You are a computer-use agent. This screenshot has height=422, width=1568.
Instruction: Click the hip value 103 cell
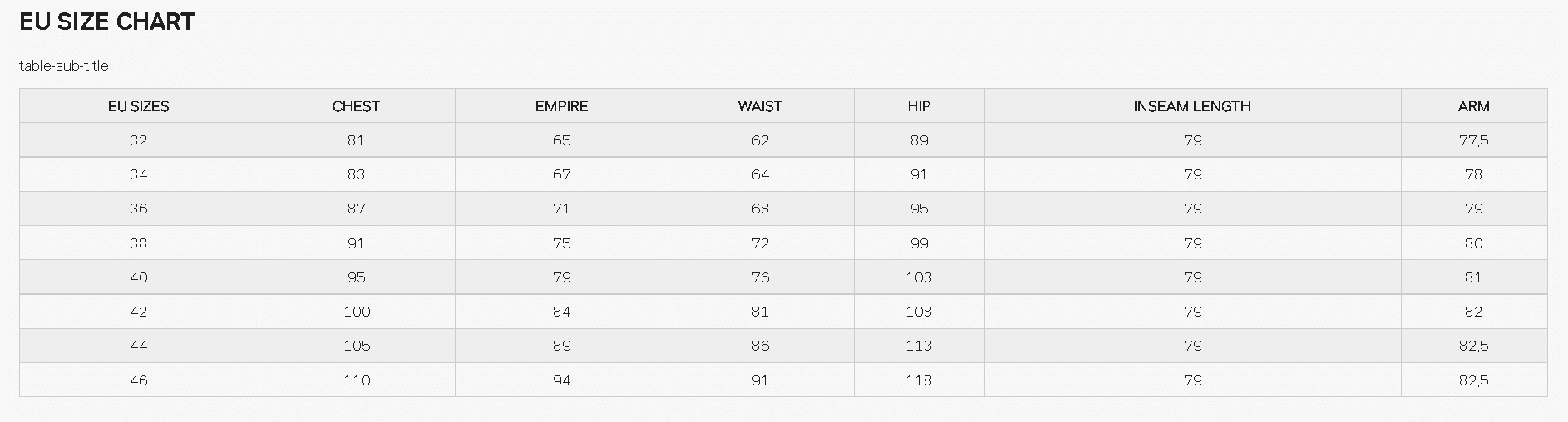[920, 277]
